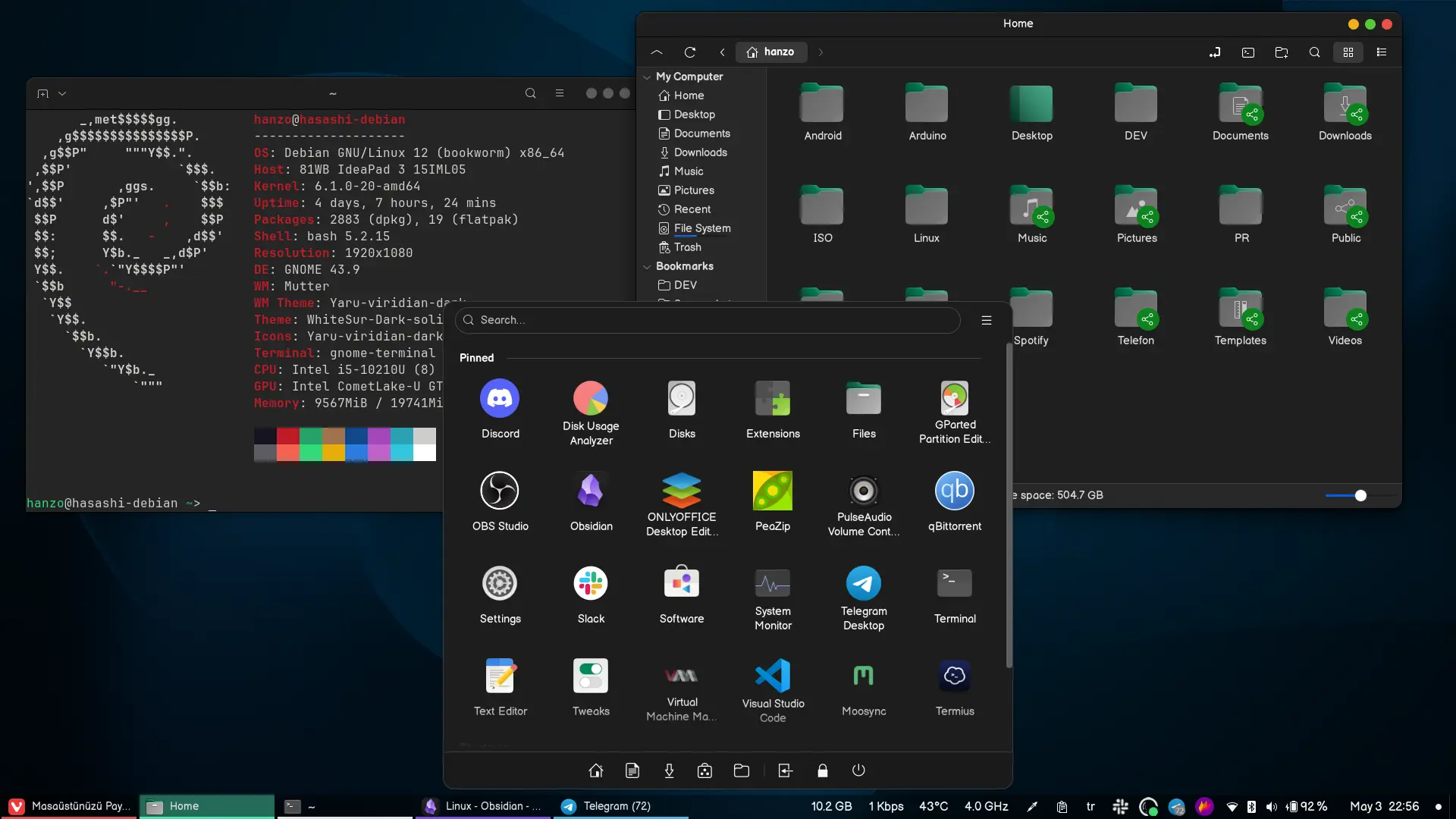Select the Templates folder in Home window

1241,317
